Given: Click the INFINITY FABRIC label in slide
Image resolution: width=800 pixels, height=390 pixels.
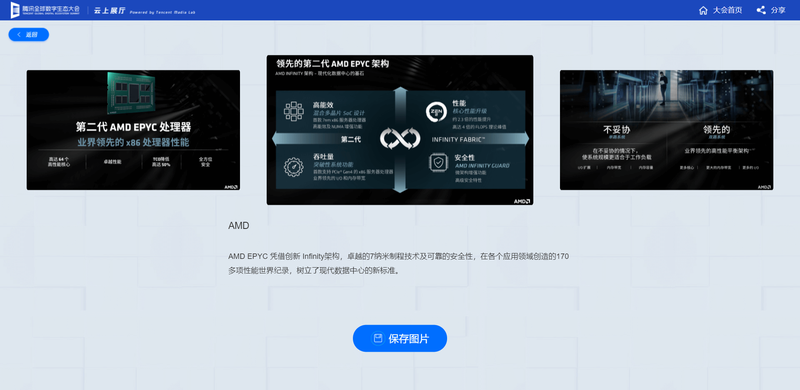Looking at the screenshot, I should pos(458,139).
